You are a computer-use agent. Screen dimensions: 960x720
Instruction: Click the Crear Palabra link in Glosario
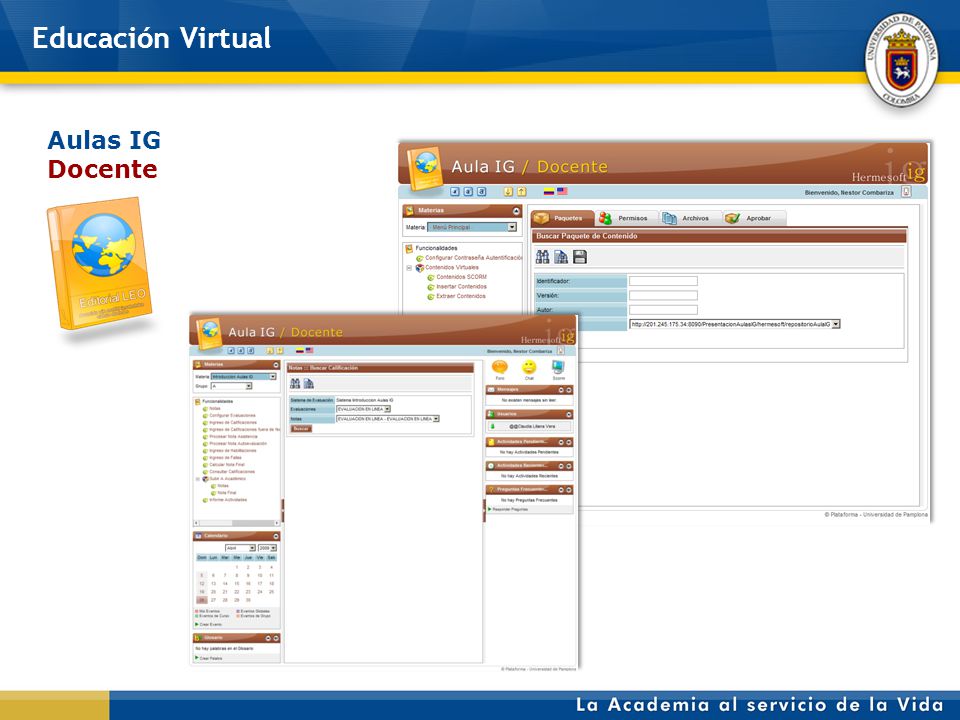tap(211, 658)
